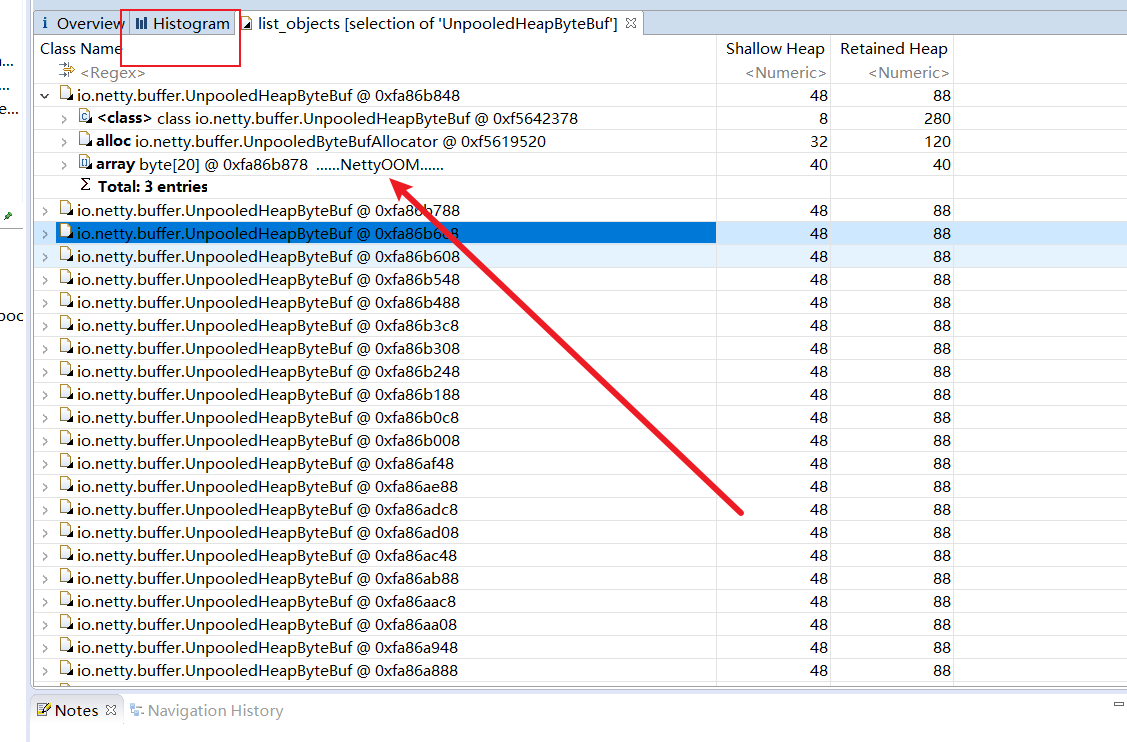Minimize the bottom Notes panel
This screenshot has height=742, width=1127.
[x=1118, y=704]
